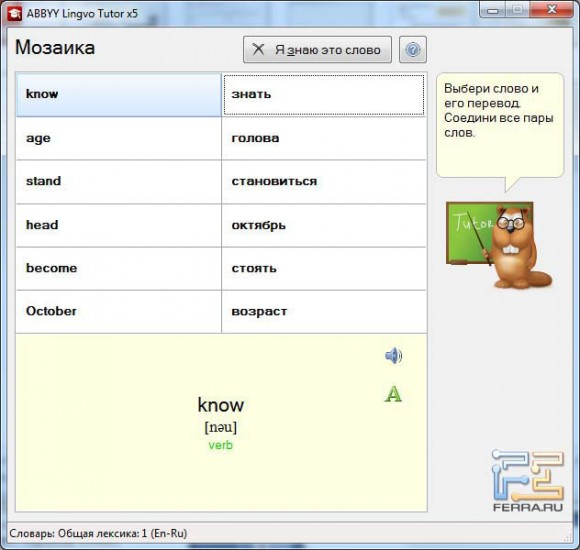
Task: Choose the translation 'октябрь'
Action: coord(324,225)
